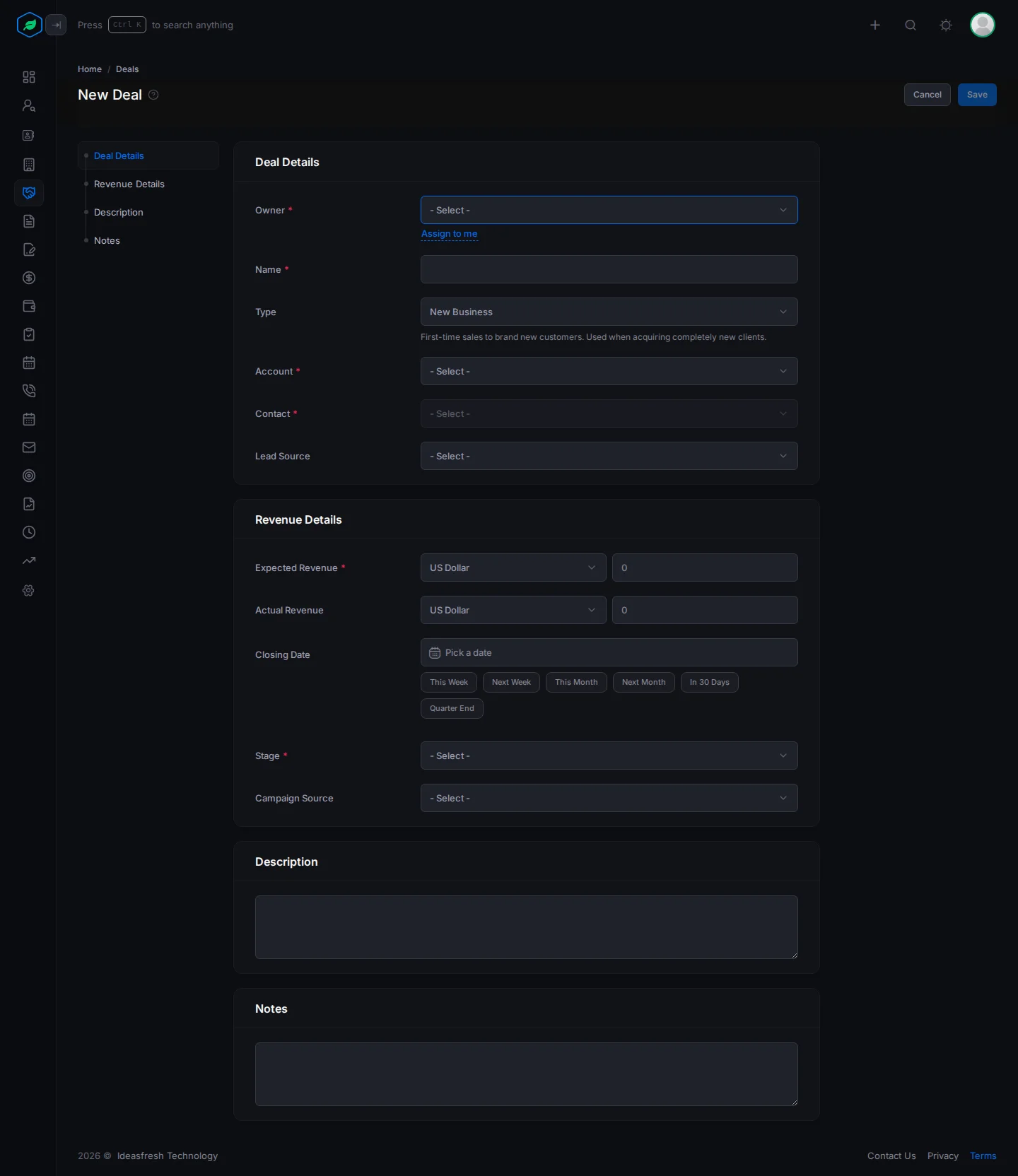Open the settings gear icon in sidebar
Screen dimensions: 1018x1176
[x=29, y=590]
